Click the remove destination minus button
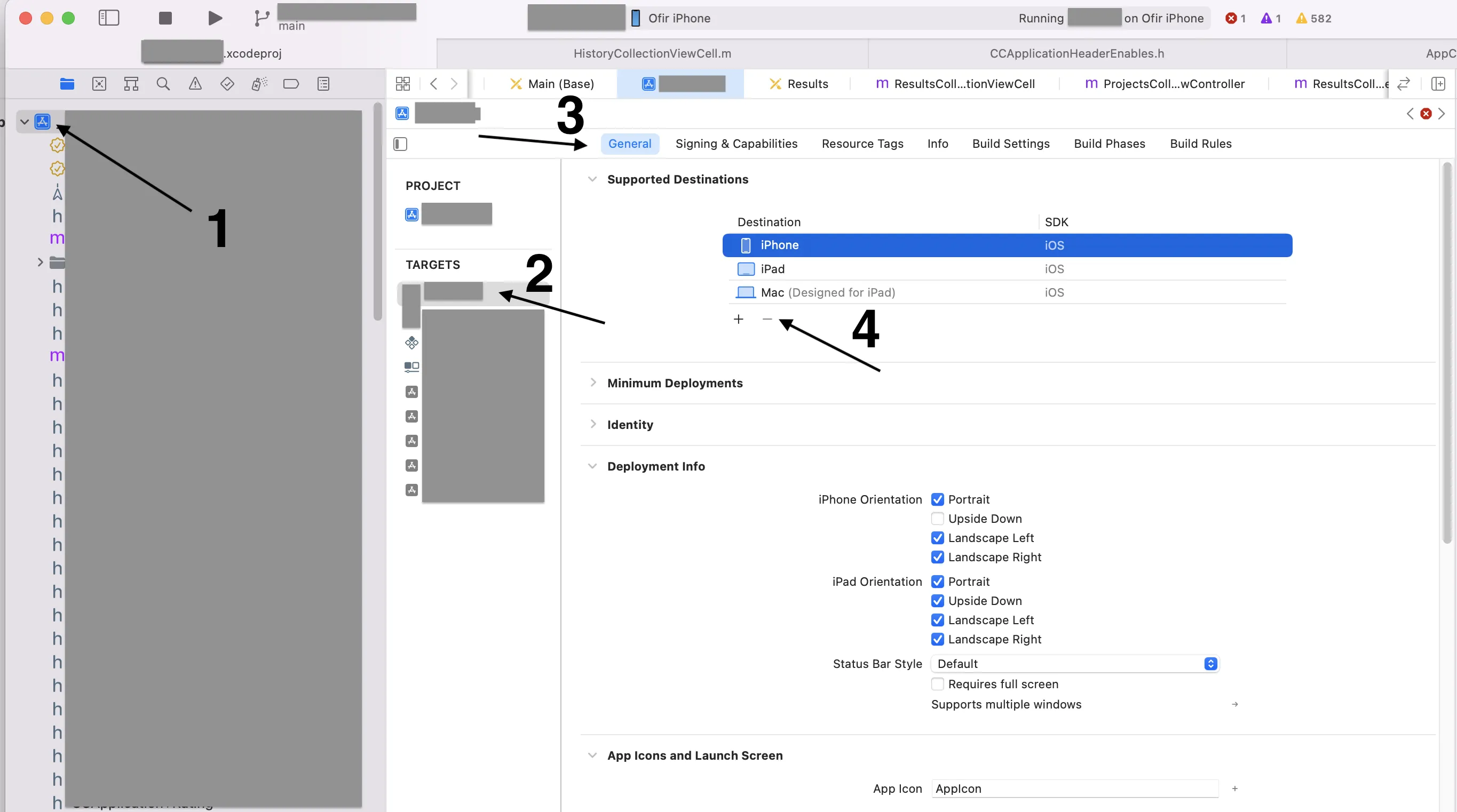 (x=767, y=320)
